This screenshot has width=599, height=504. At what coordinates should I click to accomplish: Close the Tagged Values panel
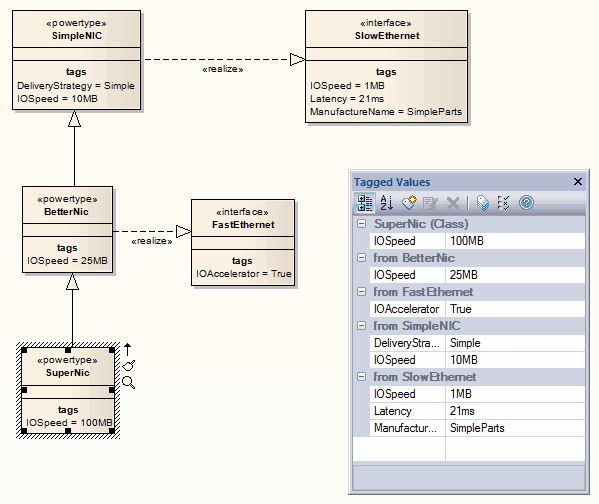[x=578, y=182]
